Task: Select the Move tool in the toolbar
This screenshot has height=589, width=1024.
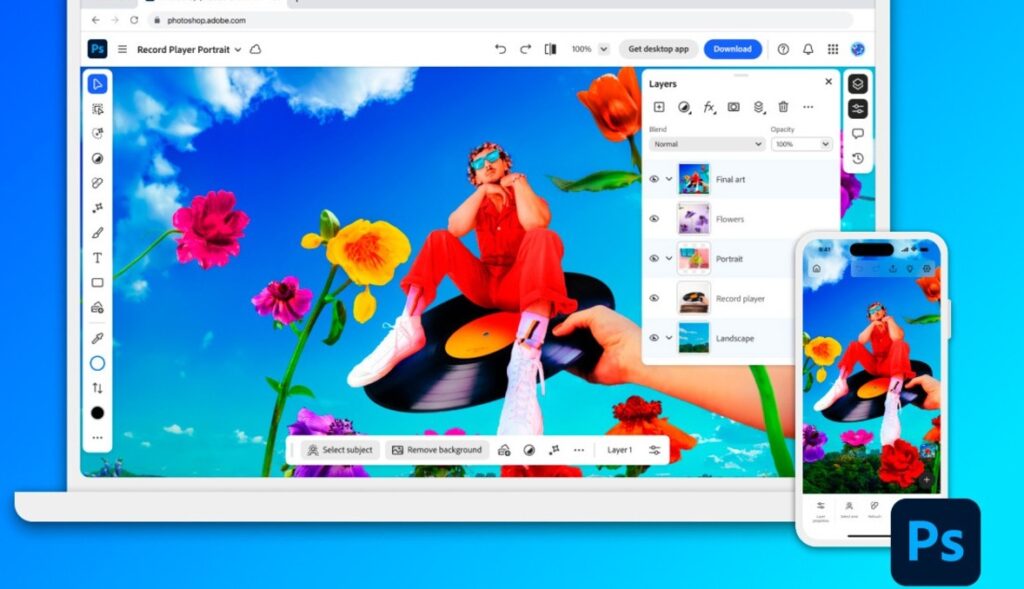Action: point(96,84)
